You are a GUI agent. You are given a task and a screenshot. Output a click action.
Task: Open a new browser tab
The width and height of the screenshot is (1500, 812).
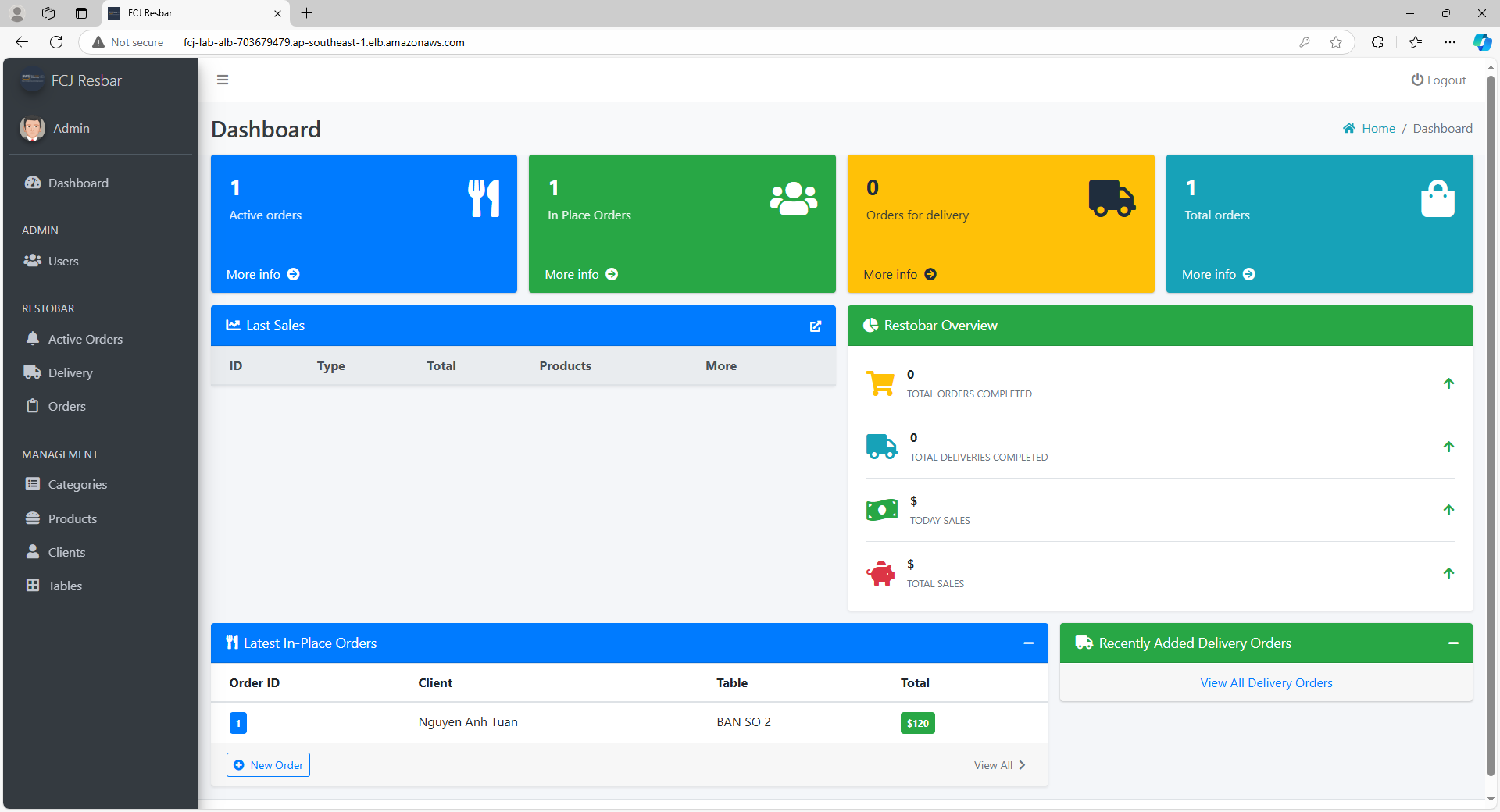306,13
